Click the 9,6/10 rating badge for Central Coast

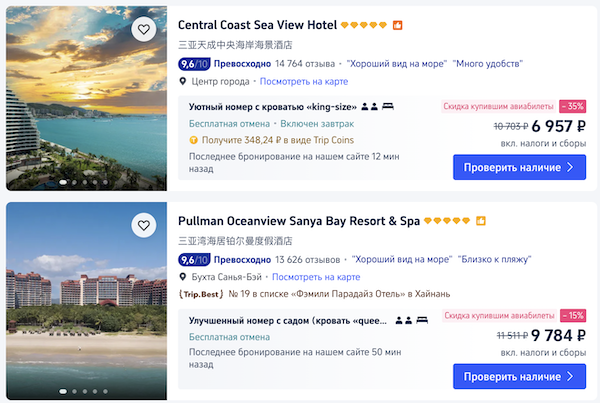coord(194,63)
